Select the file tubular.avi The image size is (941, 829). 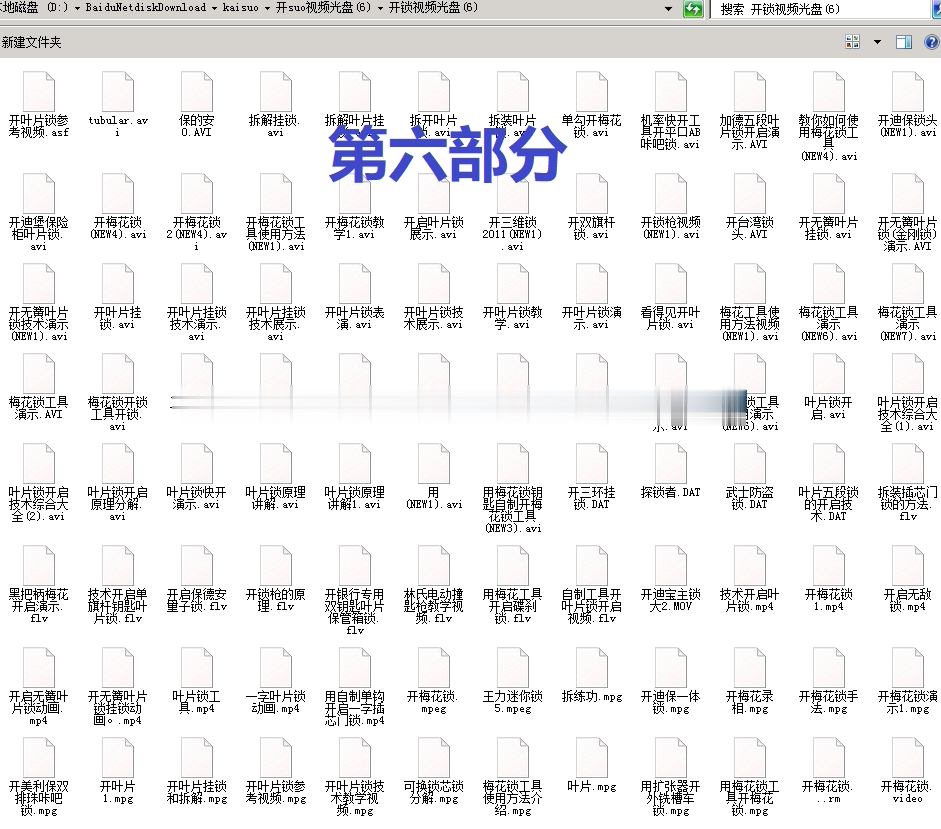point(118,105)
